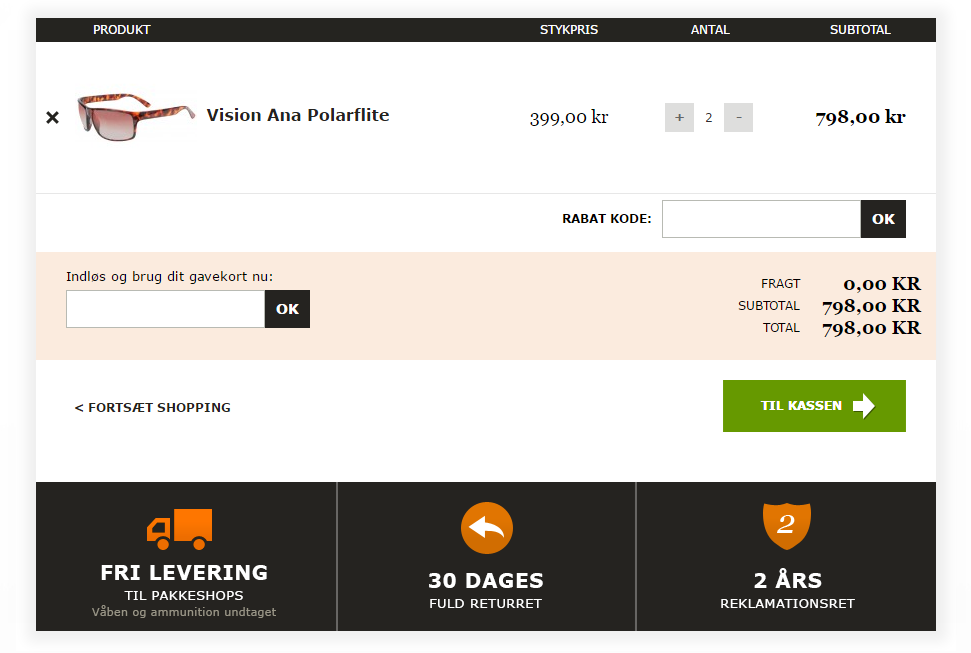Viewport: 971px width, 653px height.
Task: Click the orange return arrow icon
Action: click(487, 528)
